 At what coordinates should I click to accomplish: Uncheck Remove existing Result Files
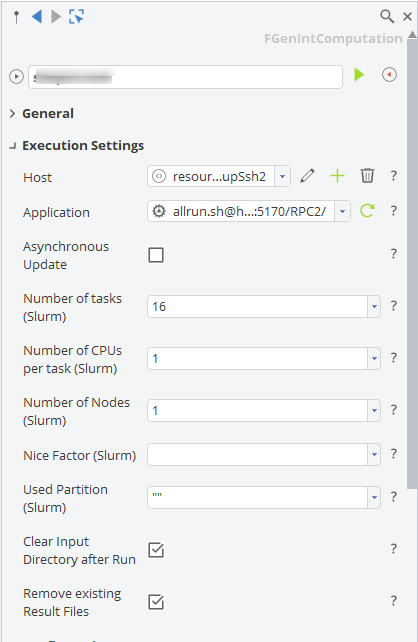(156, 602)
